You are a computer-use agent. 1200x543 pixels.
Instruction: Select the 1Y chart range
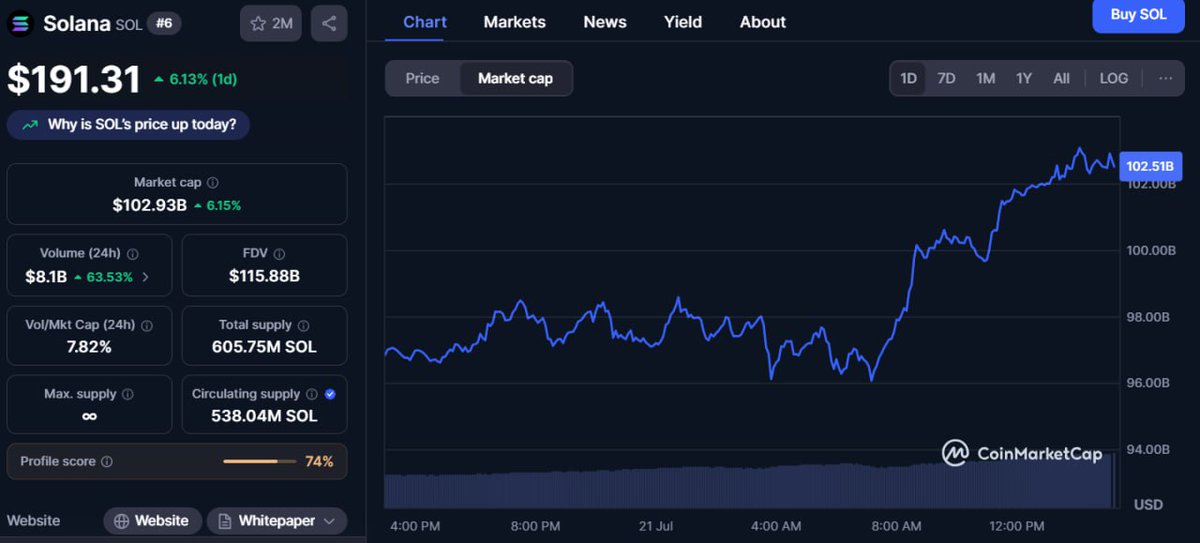[1024, 78]
